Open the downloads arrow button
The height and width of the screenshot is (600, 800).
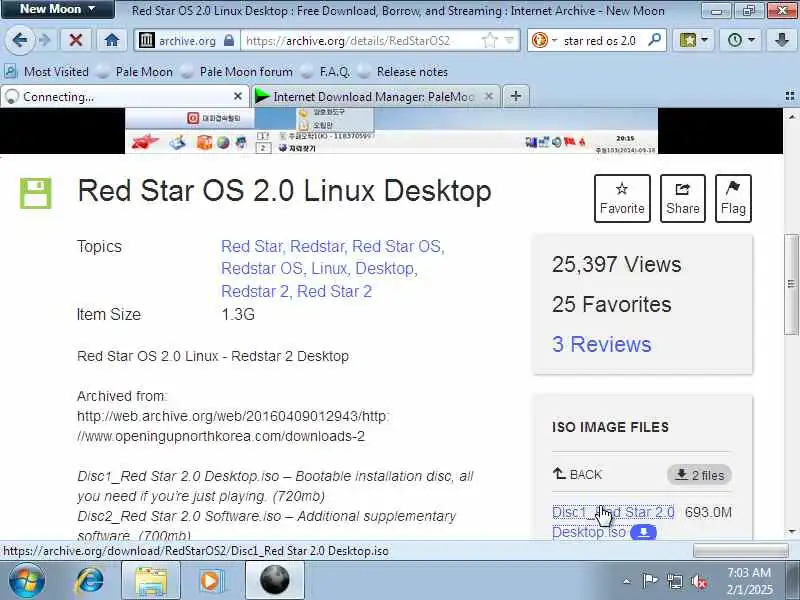(x=781, y=40)
